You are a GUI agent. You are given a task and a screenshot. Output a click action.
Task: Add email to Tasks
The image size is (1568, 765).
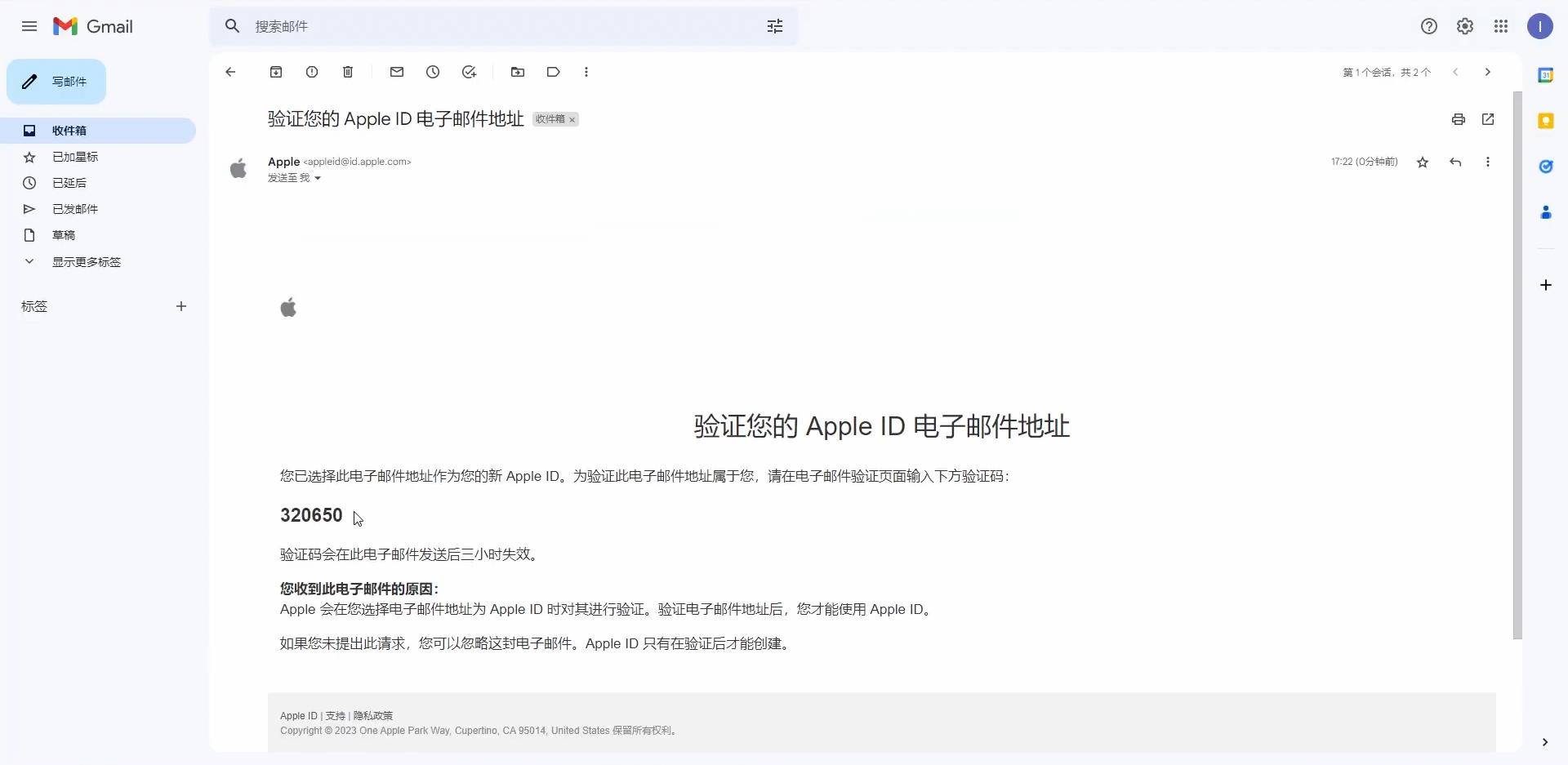coord(469,72)
